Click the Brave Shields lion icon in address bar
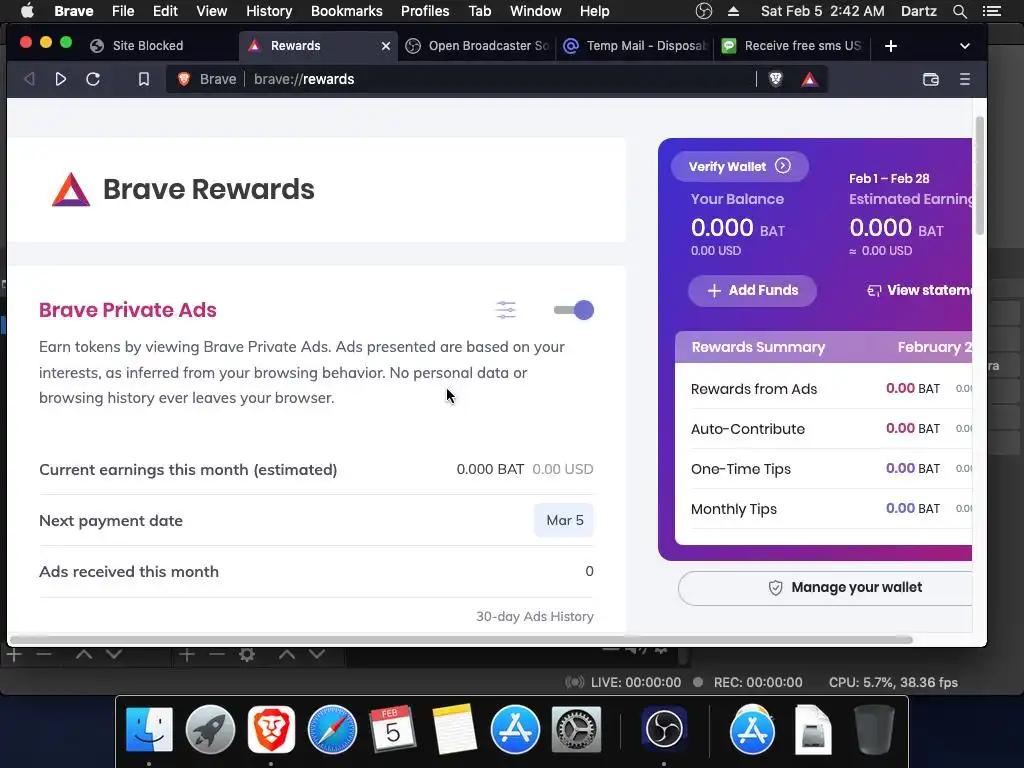Screen dimensions: 1024x768 coord(775,79)
